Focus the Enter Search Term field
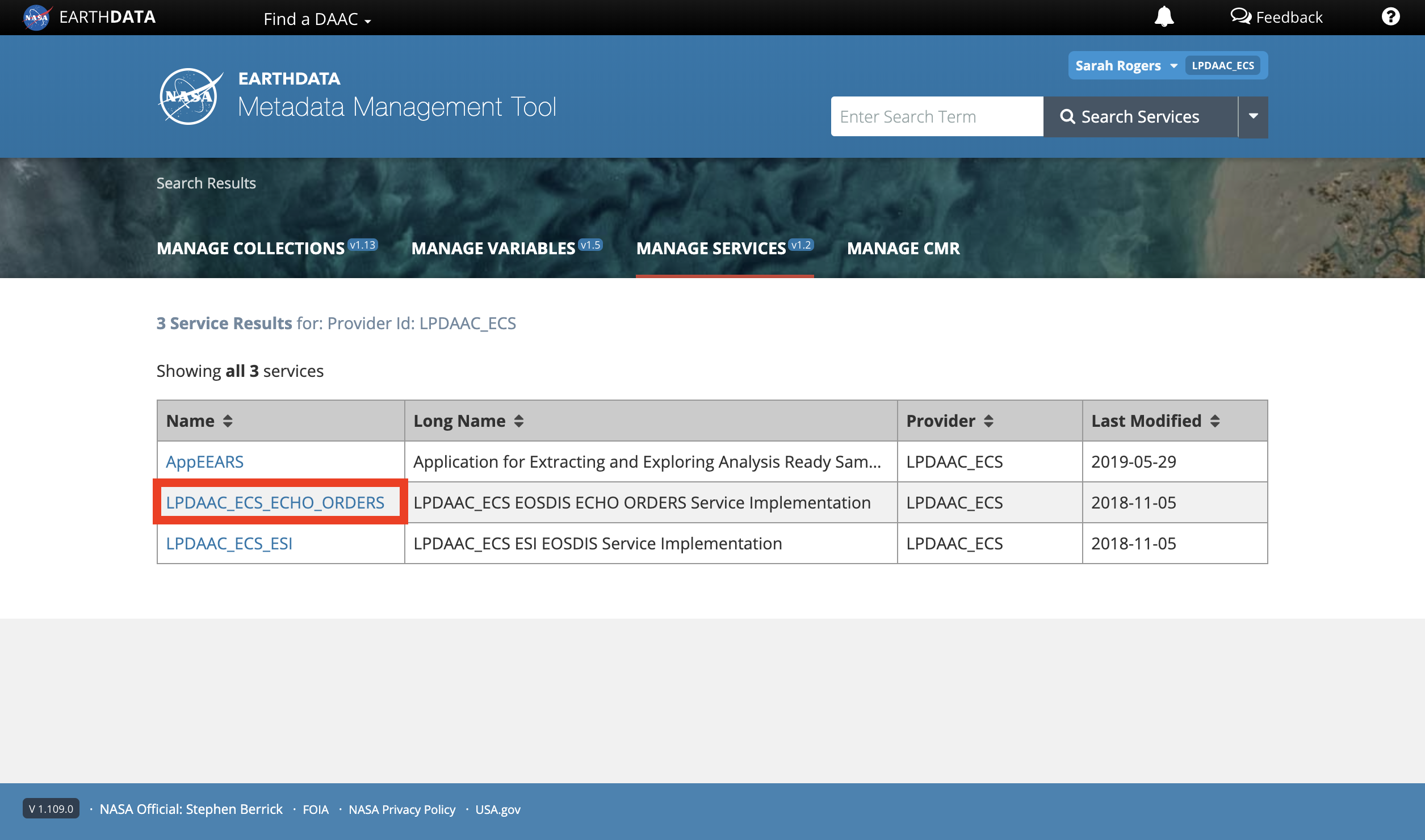Image resolution: width=1425 pixels, height=840 pixels. [x=937, y=116]
